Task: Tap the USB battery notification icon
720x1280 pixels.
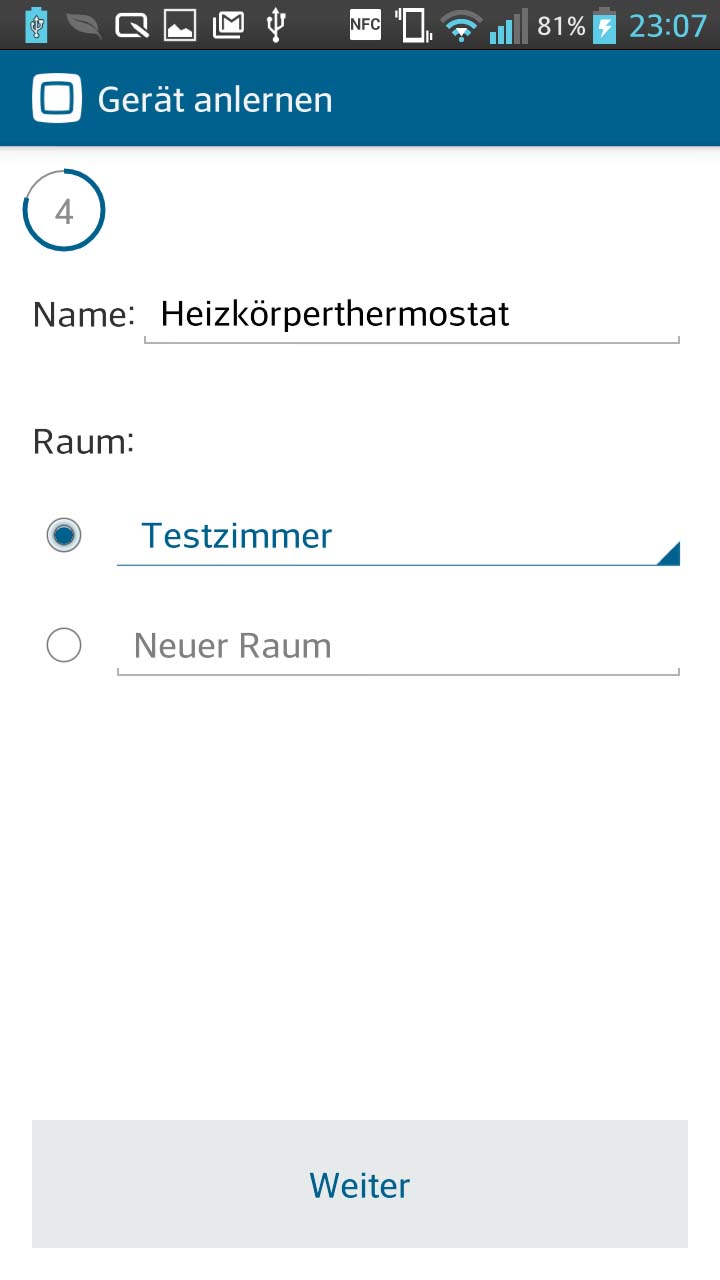Action: tap(36, 25)
